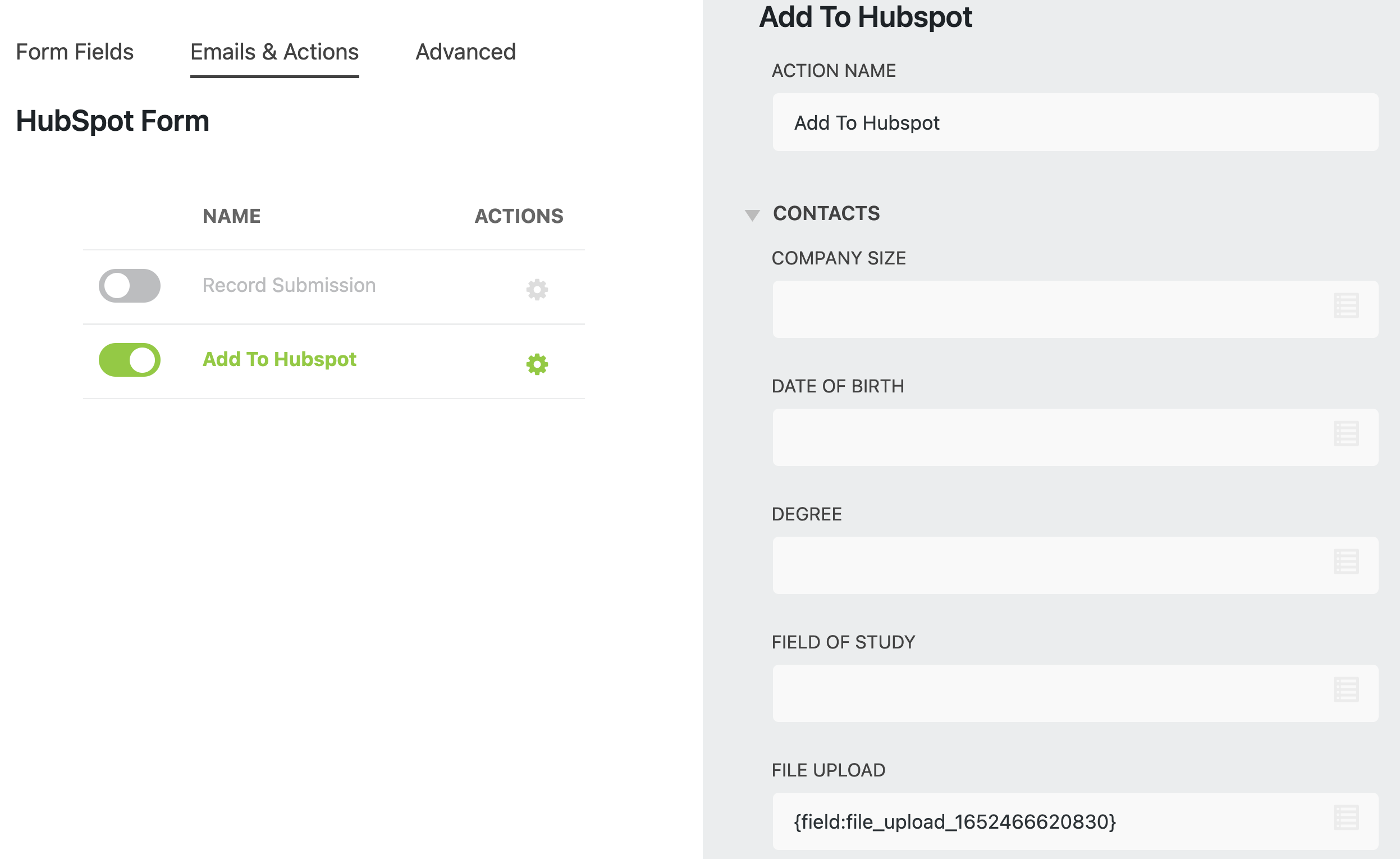Collapse the CONTACTS section

(x=753, y=214)
